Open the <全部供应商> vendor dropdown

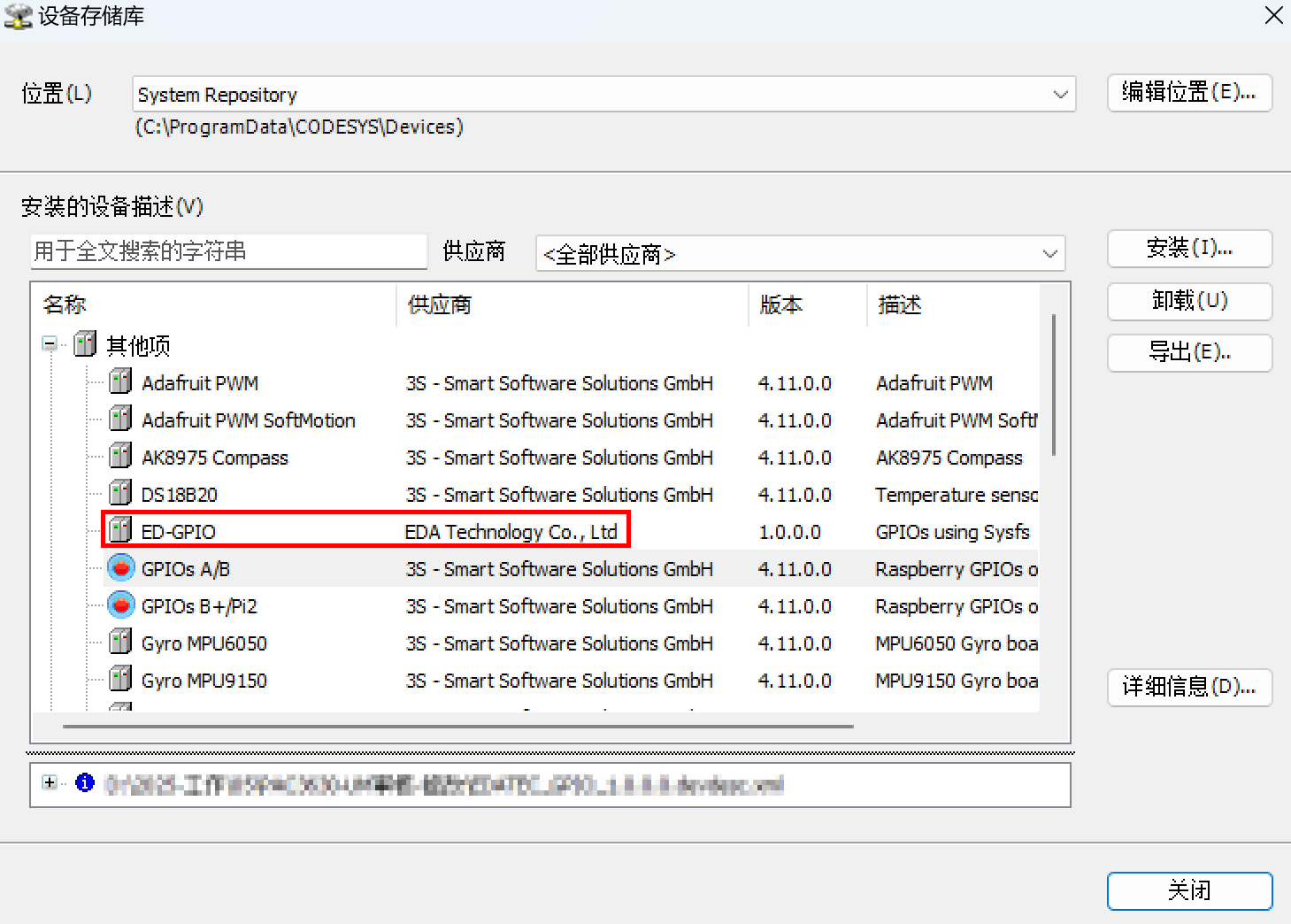[x=1049, y=254]
